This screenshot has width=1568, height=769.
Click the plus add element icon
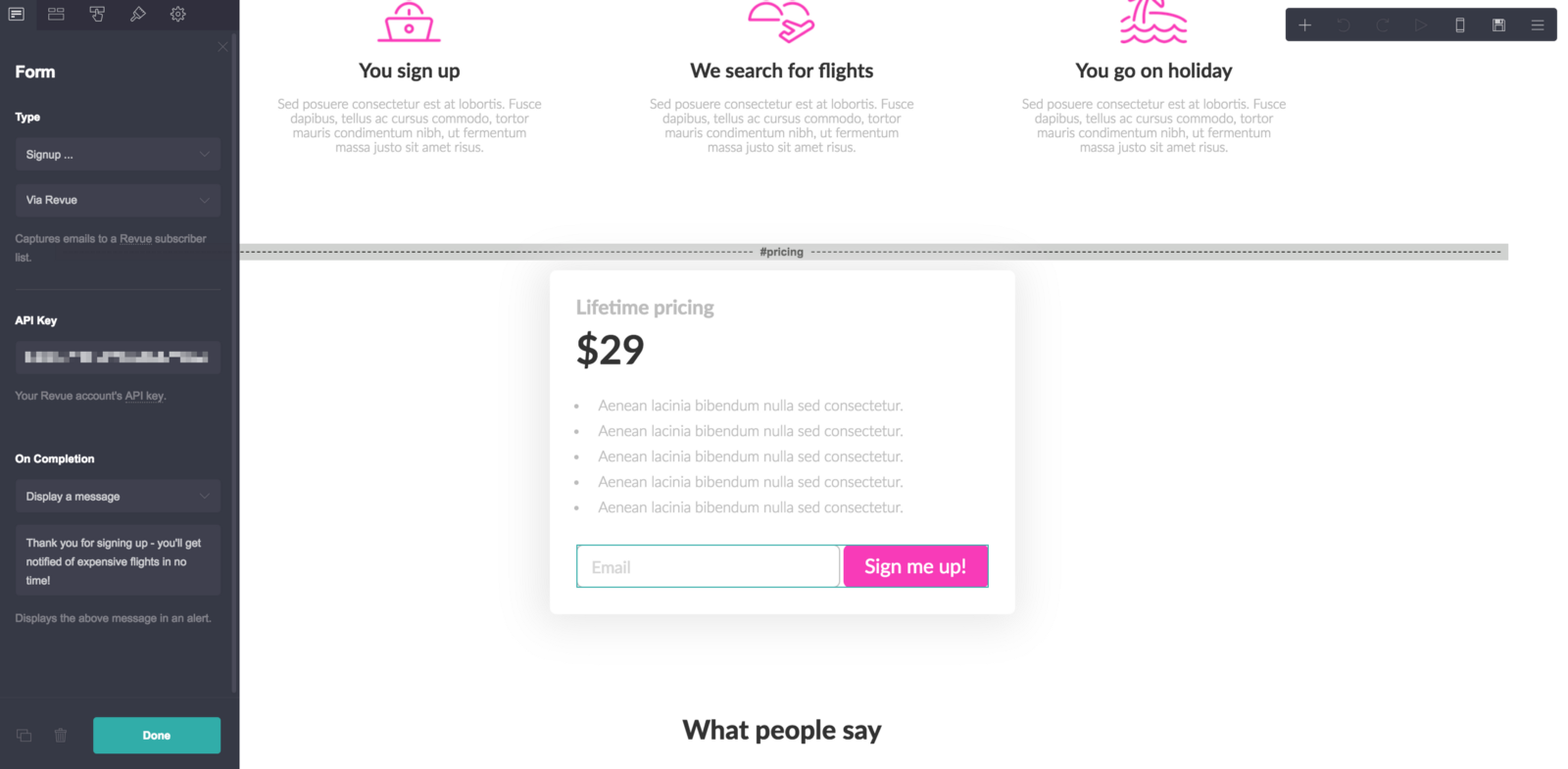click(x=1305, y=25)
